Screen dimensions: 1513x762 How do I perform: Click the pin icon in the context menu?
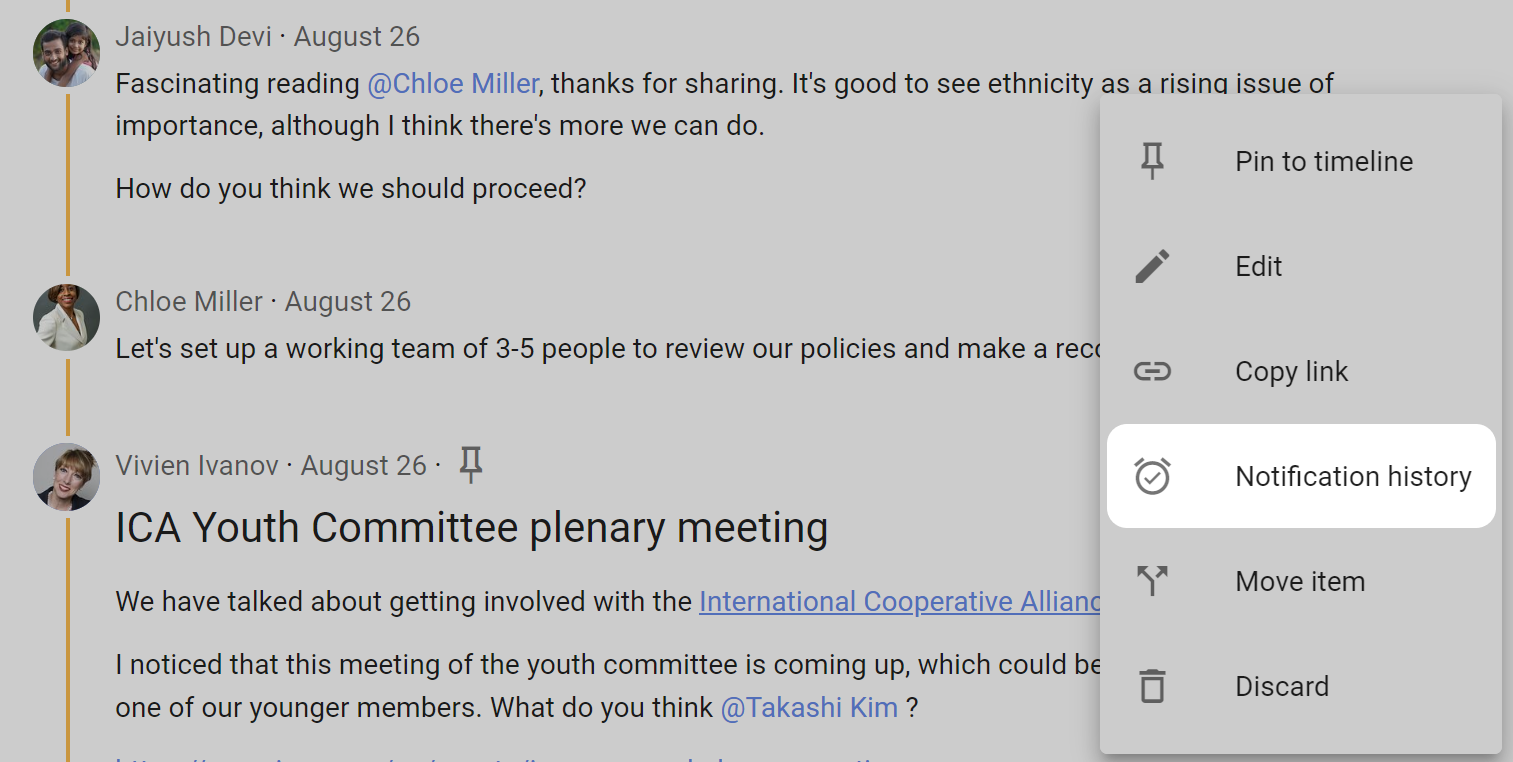1152,161
